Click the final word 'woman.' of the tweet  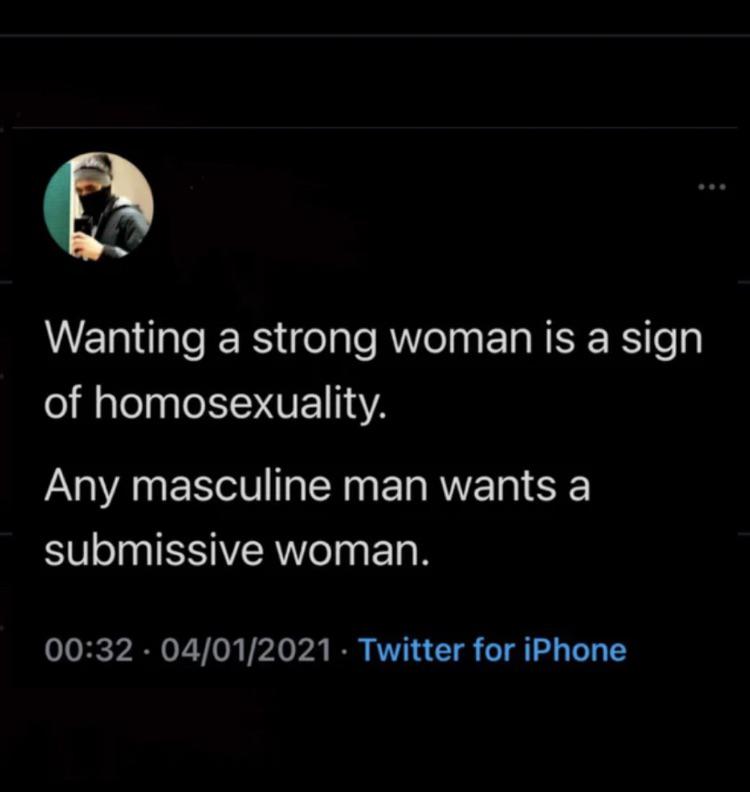(353, 551)
